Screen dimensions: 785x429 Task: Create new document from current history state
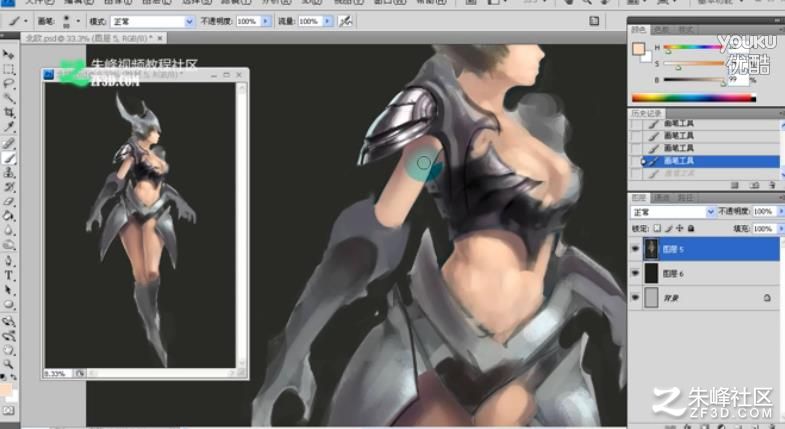(x=735, y=185)
